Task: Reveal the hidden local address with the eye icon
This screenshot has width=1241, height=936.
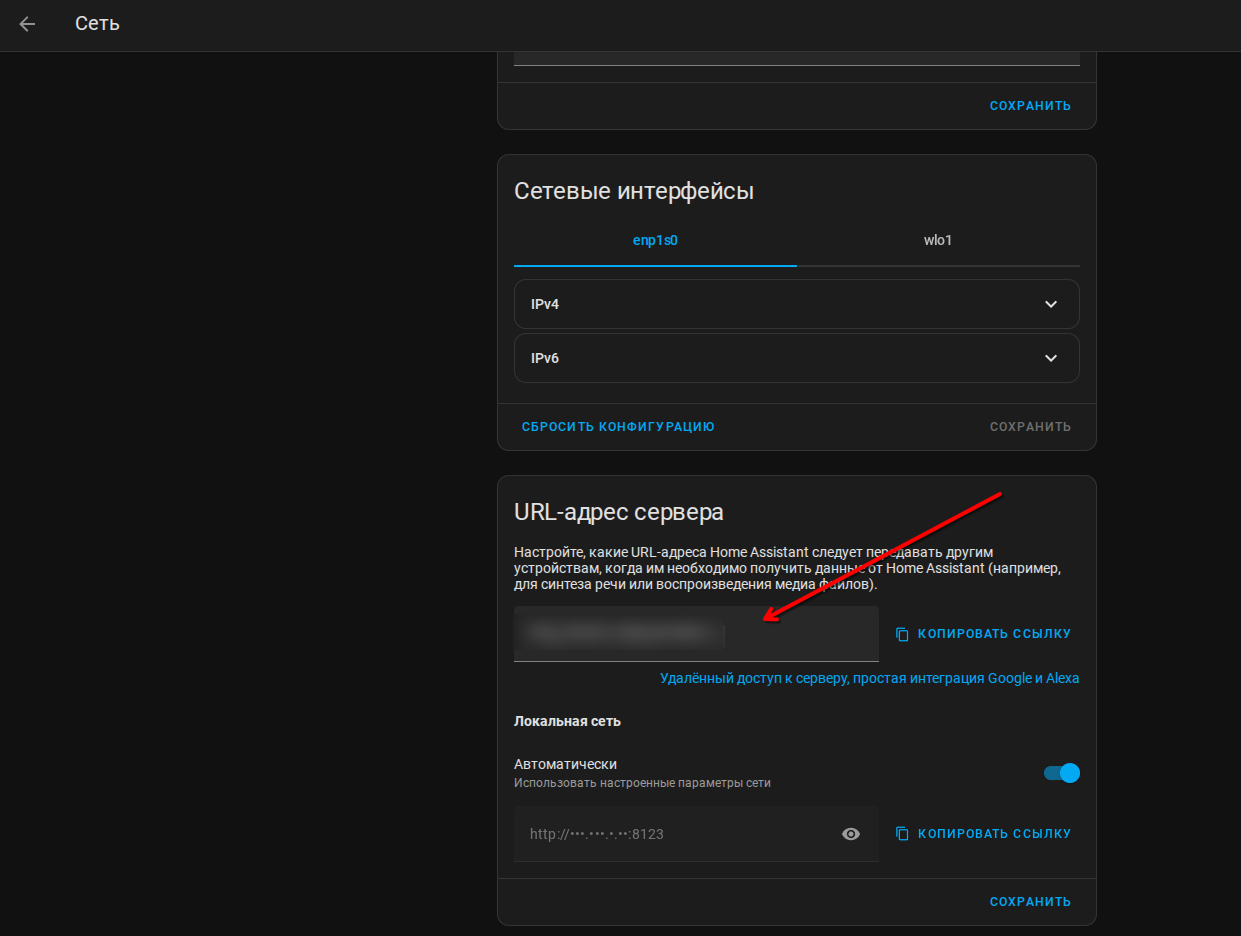Action: (851, 834)
